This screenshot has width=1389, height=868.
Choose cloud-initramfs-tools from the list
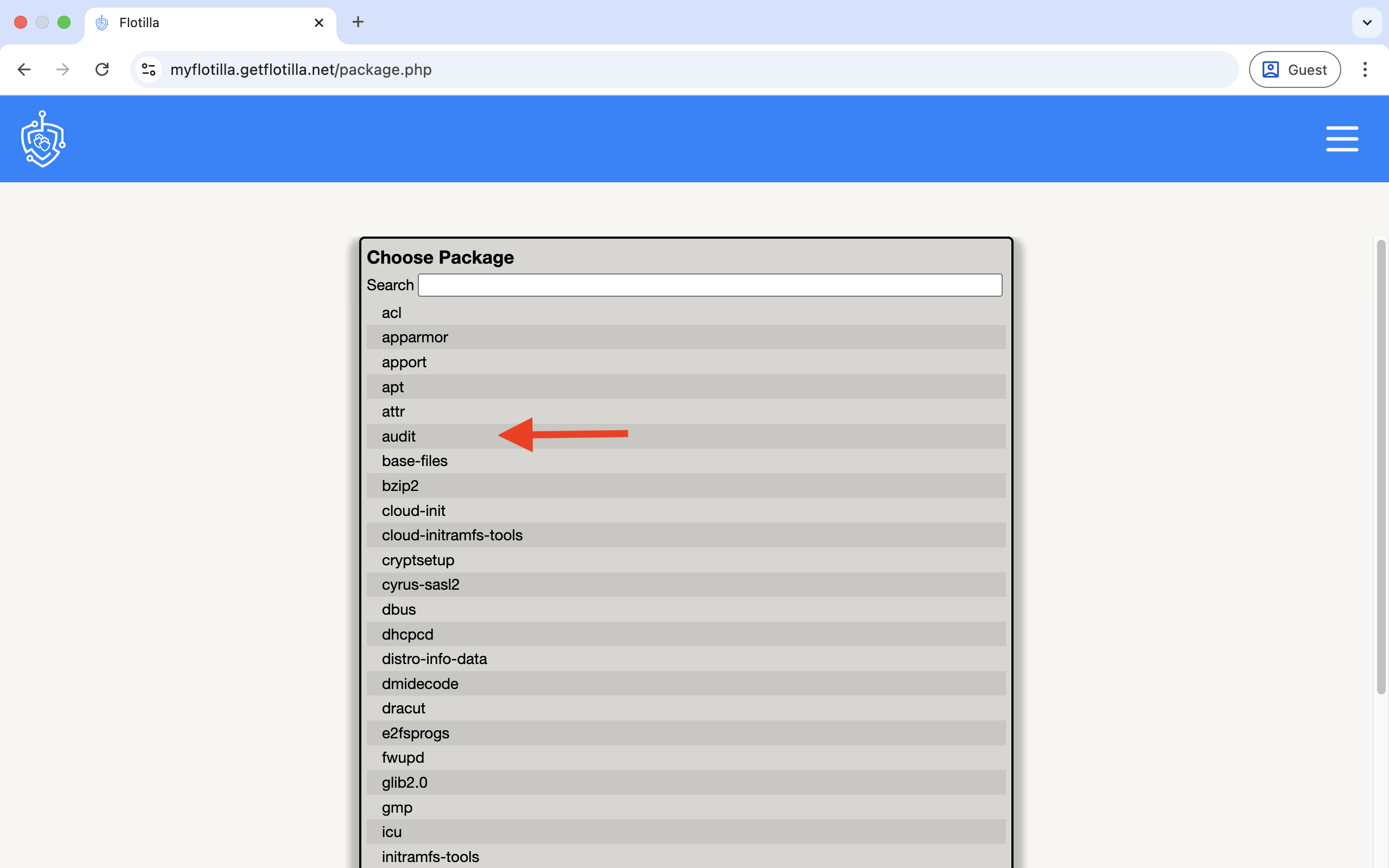452,535
